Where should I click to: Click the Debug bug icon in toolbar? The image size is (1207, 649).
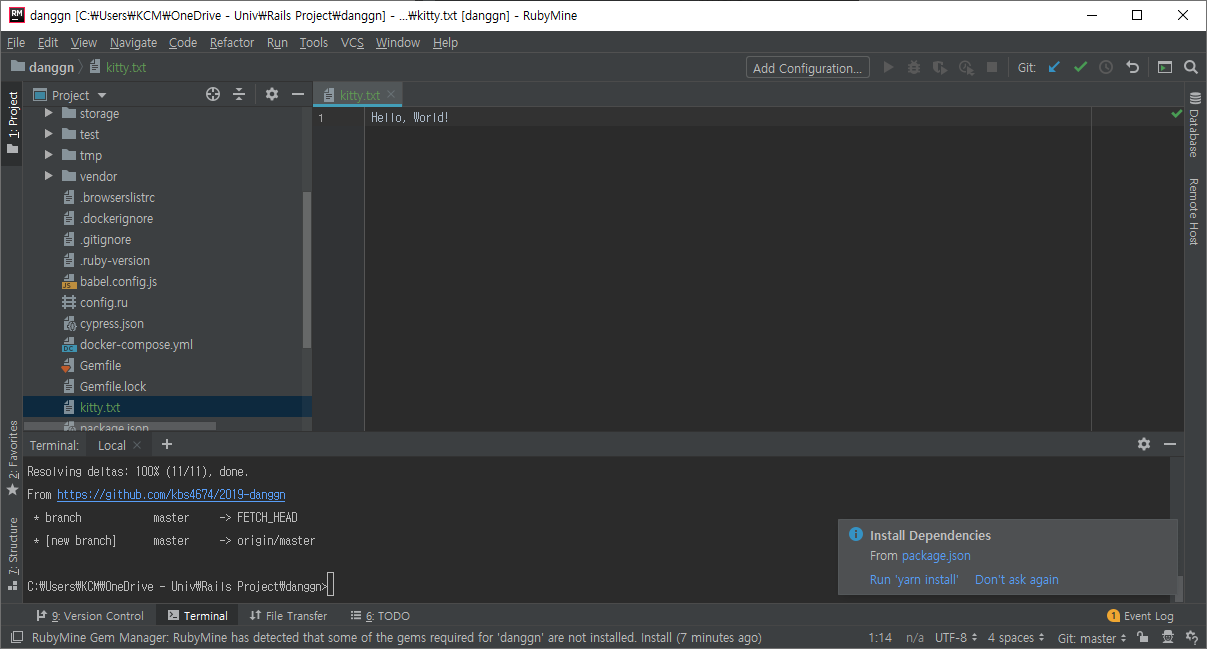pos(914,68)
